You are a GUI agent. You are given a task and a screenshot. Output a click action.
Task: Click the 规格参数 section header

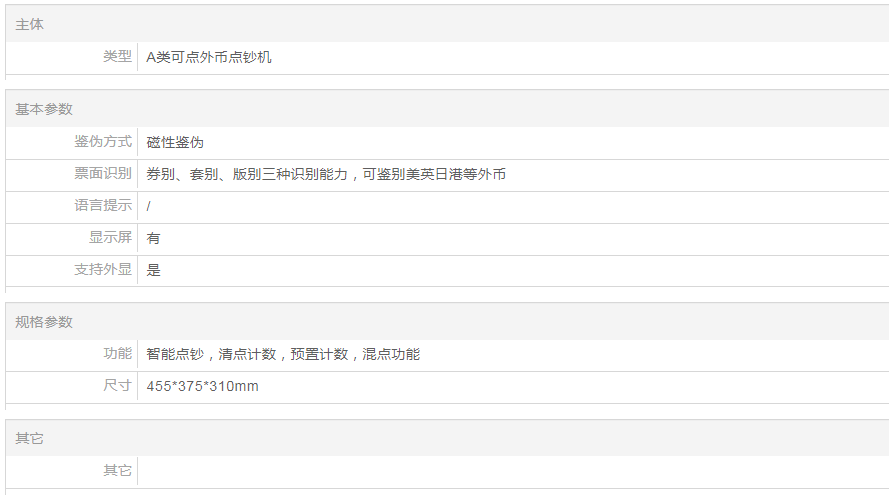[44, 322]
